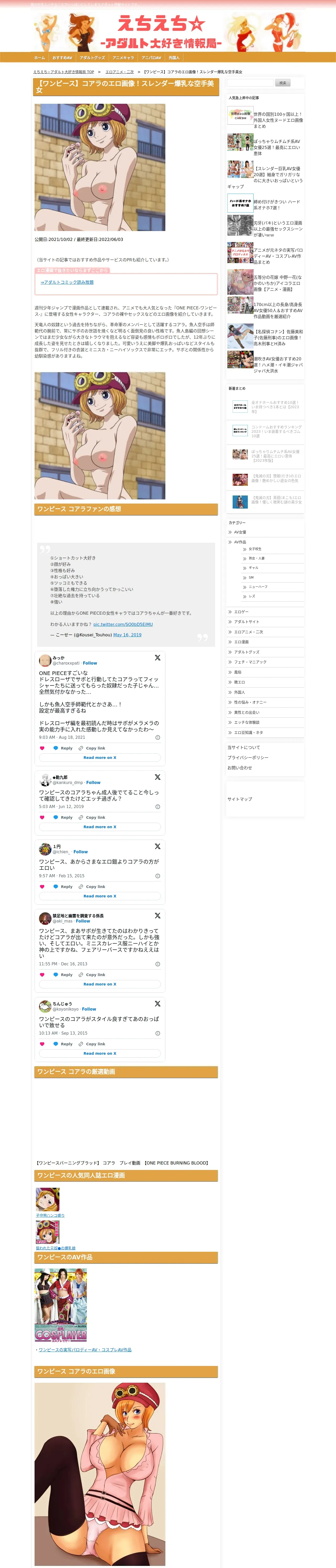Open breadcrumb えちえち☆アダルト大好き情報局 TOP
The height and width of the screenshot is (1568, 336).
click(63, 72)
